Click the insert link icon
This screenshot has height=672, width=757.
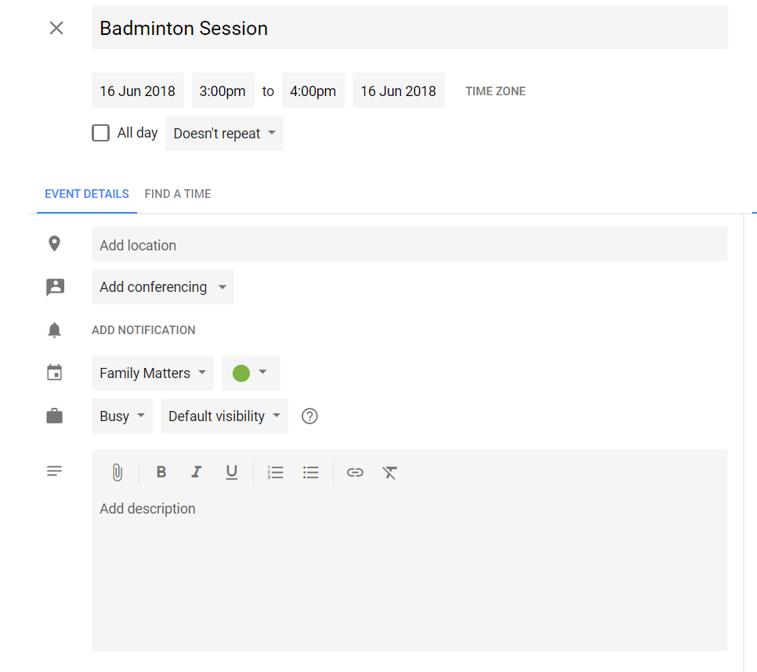click(x=355, y=472)
